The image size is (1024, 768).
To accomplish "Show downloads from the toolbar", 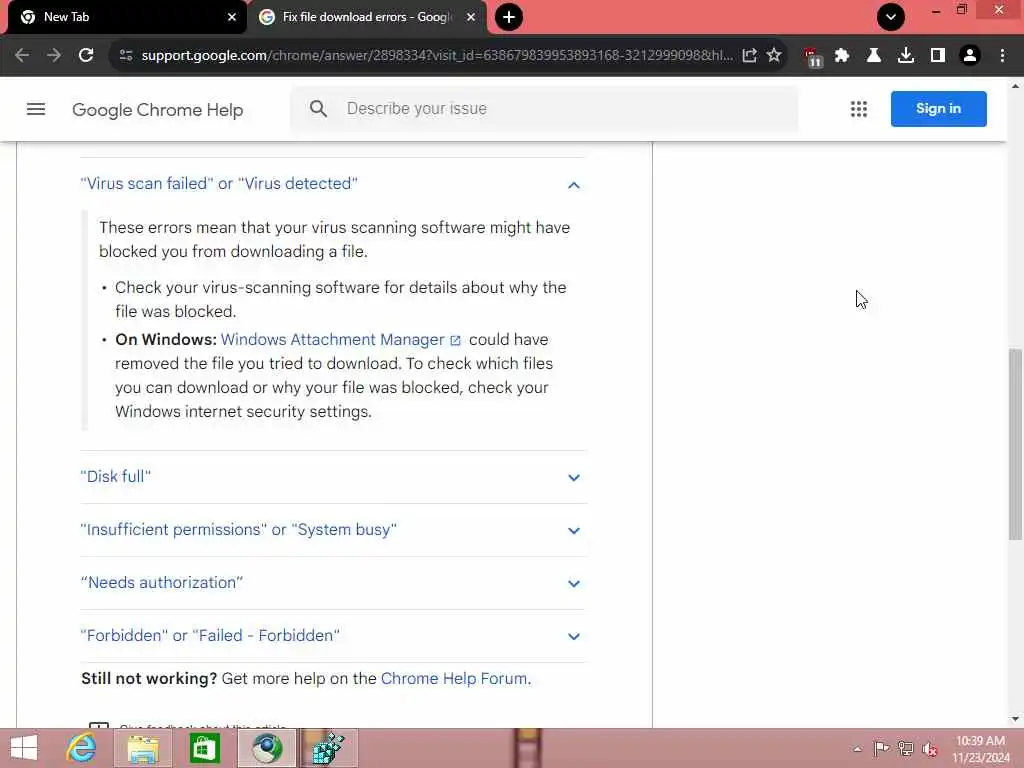I will pyautogui.click(x=905, y=56).
